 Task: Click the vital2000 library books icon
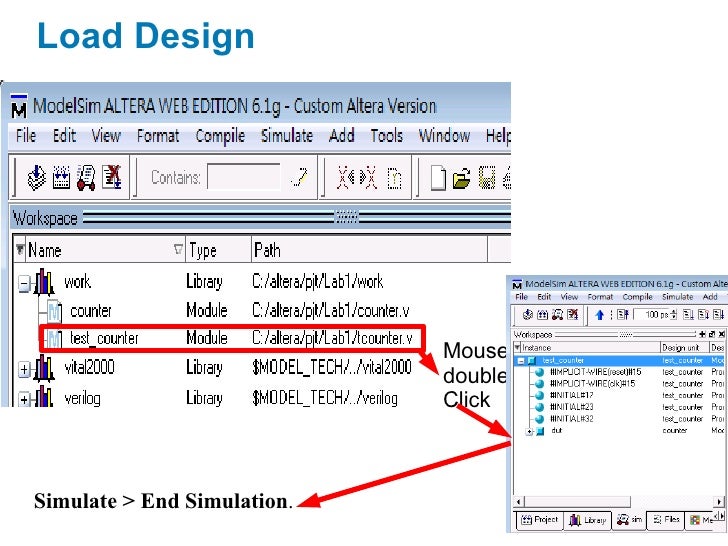(x=44, y=368)
